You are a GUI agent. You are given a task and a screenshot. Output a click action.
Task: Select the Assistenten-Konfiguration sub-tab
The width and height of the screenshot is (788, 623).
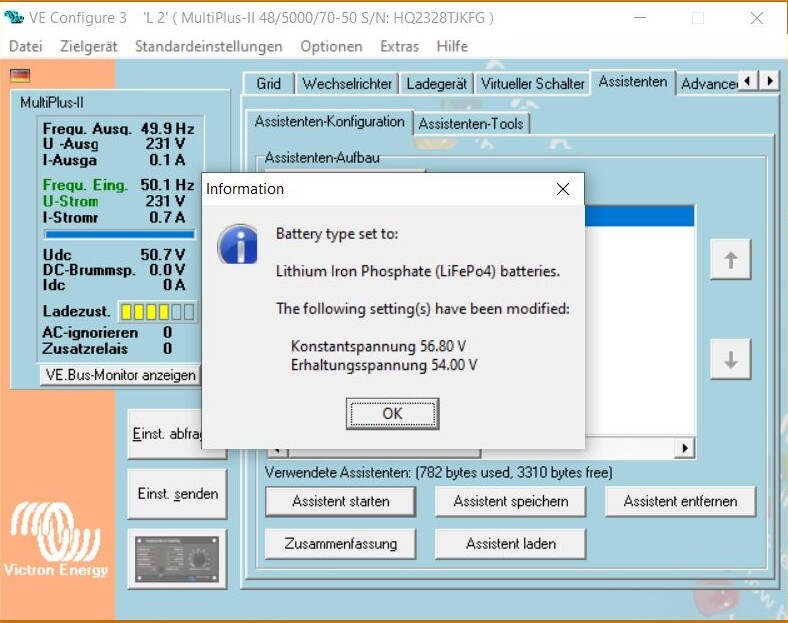point(330,122)
